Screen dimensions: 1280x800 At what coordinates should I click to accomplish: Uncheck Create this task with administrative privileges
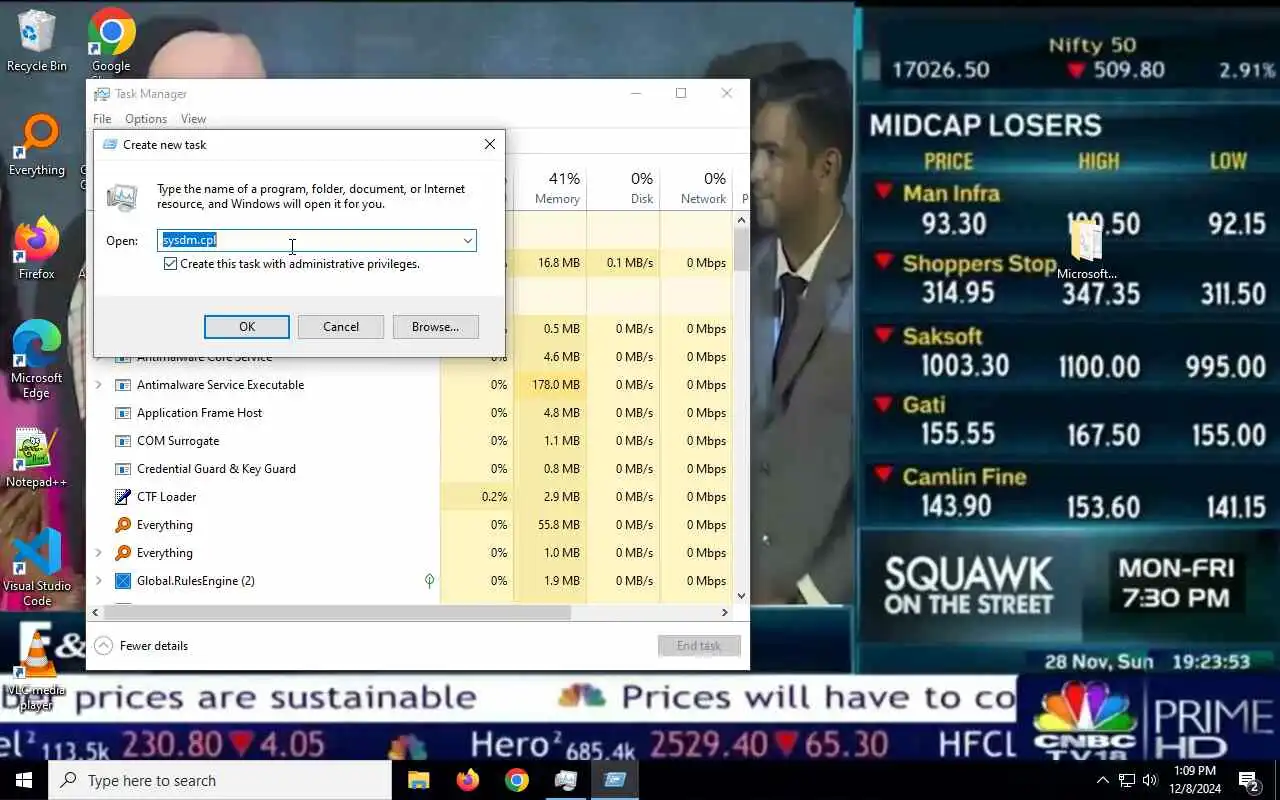(170, 264)
